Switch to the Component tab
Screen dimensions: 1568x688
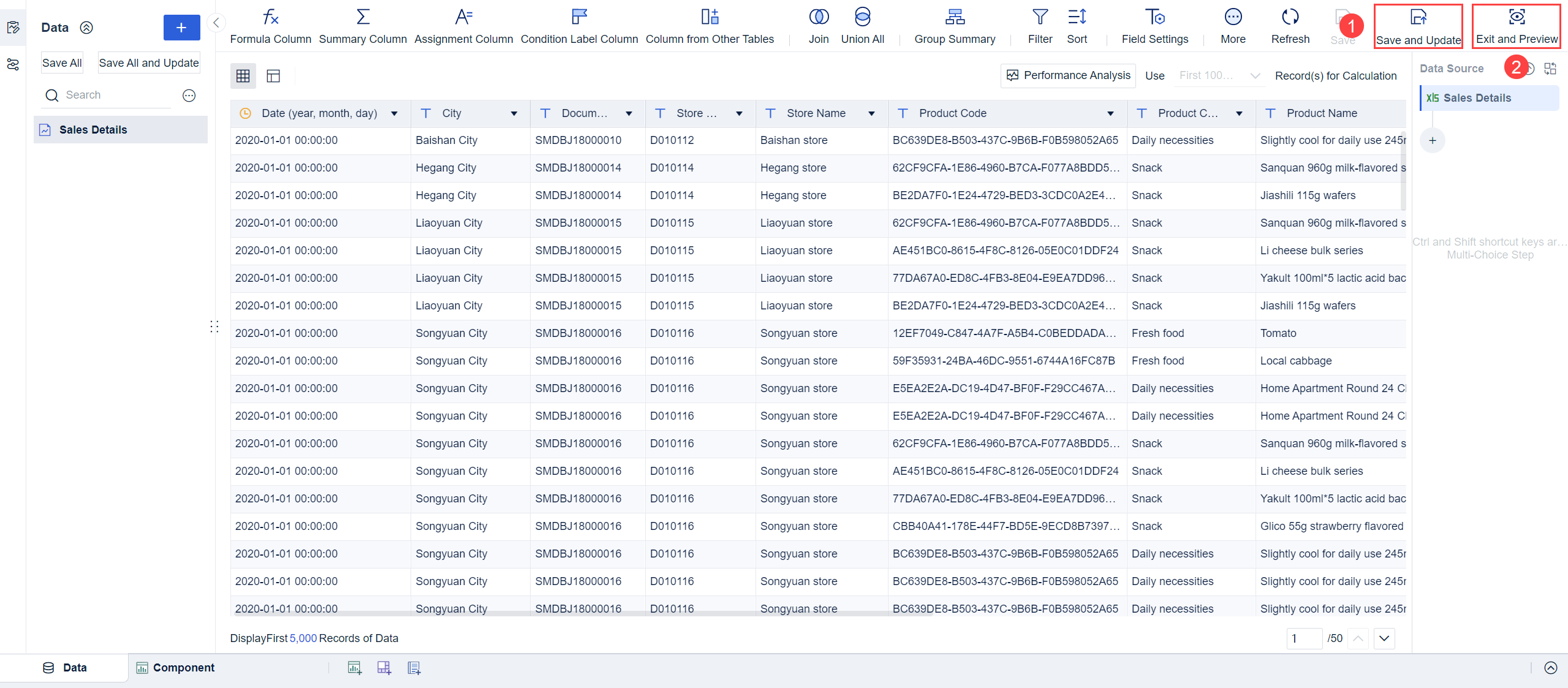coord(175,668)
